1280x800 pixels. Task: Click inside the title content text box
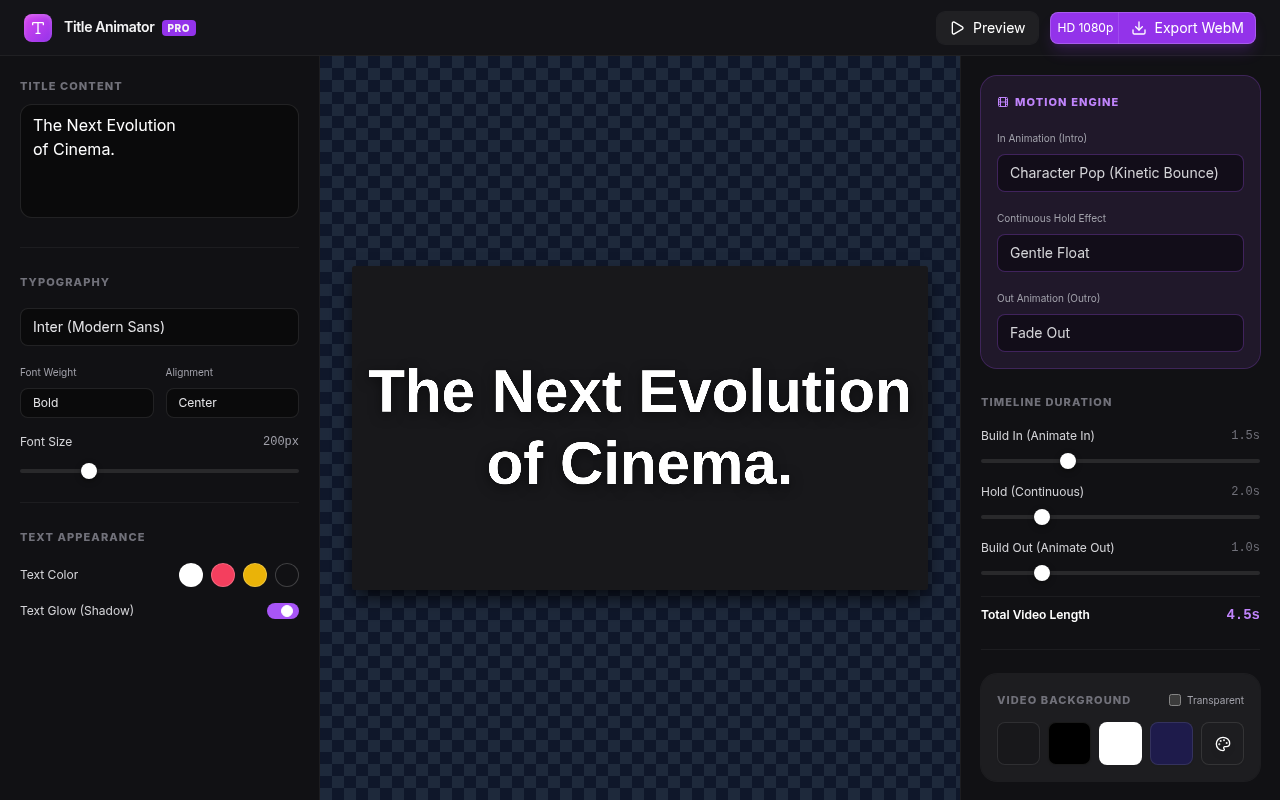click(x=159, y=160)
